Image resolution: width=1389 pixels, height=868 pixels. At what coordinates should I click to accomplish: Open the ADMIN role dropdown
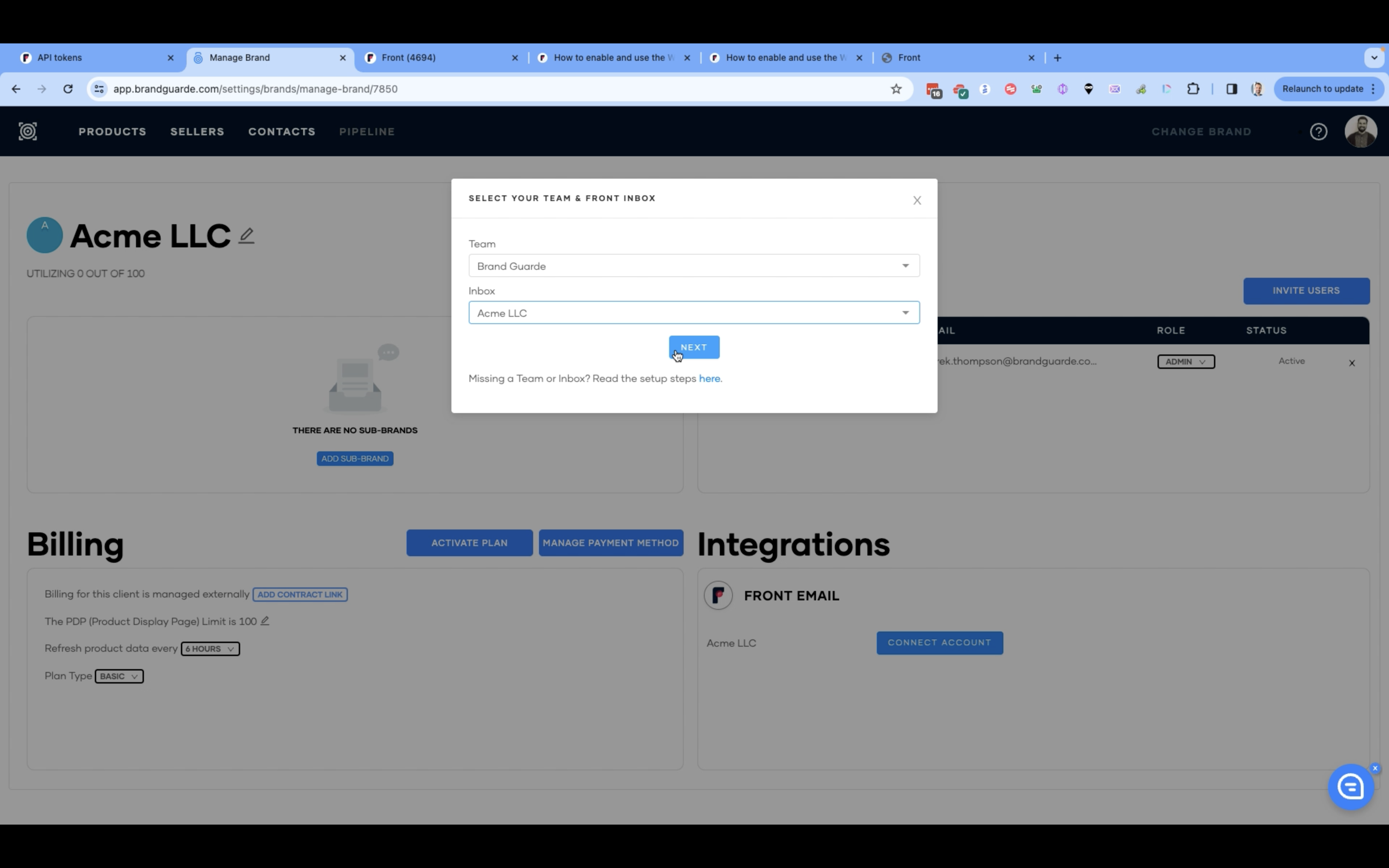[x=1186, y=362]
